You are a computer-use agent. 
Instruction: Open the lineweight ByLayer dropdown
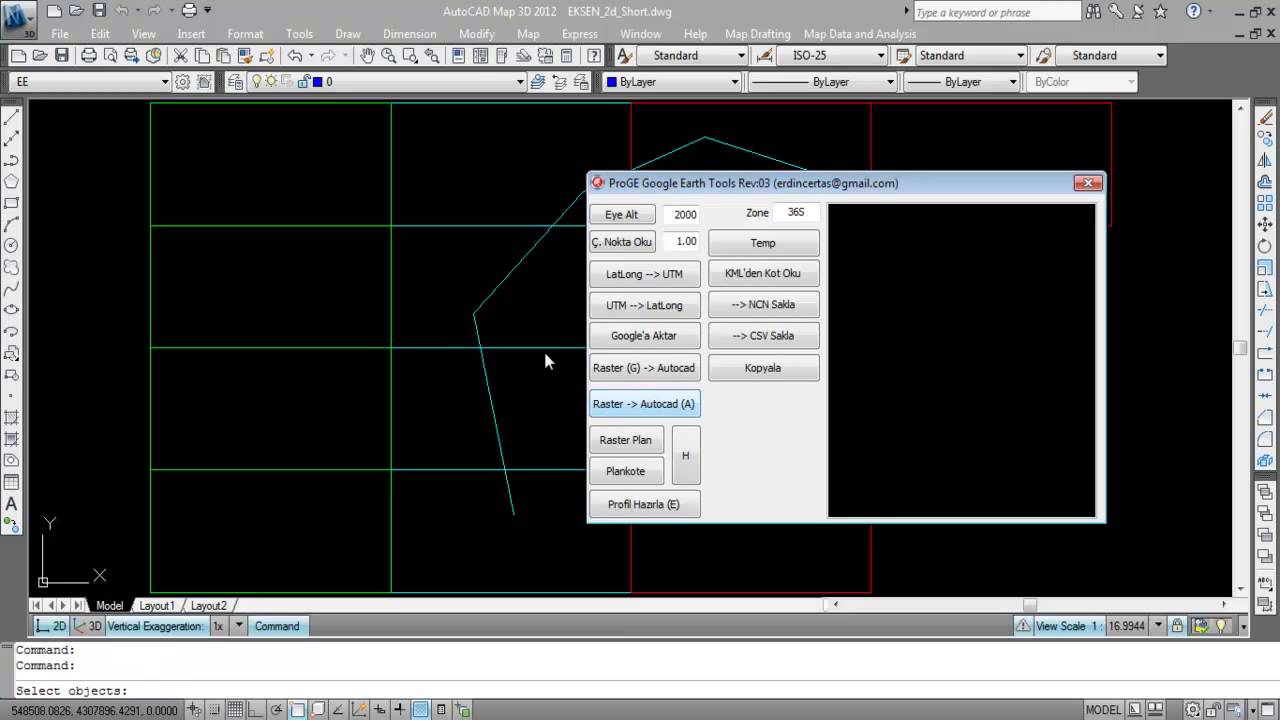pyautogui.click(x=1012, y=82)
